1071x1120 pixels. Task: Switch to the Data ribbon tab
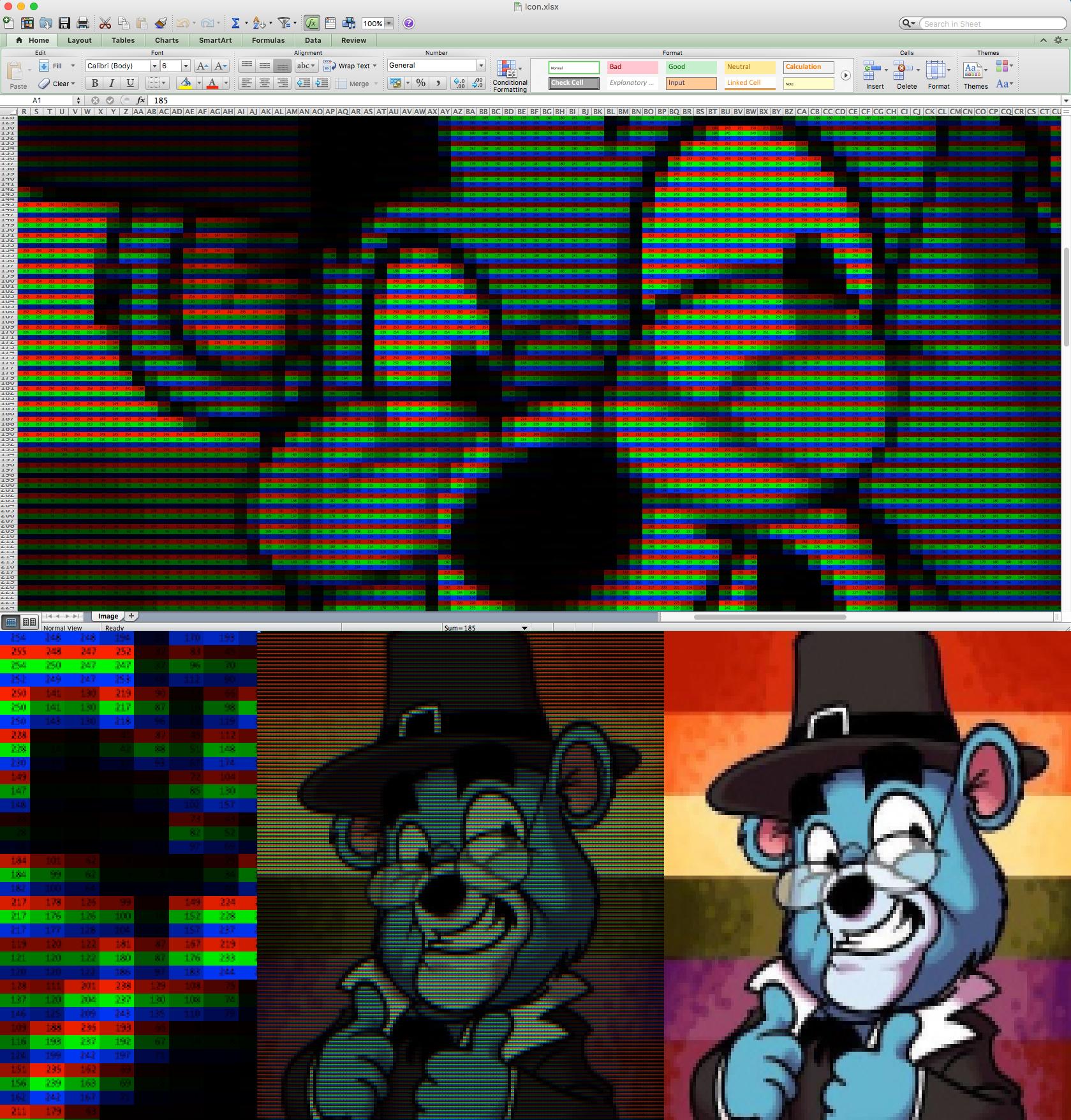(313, 40)
